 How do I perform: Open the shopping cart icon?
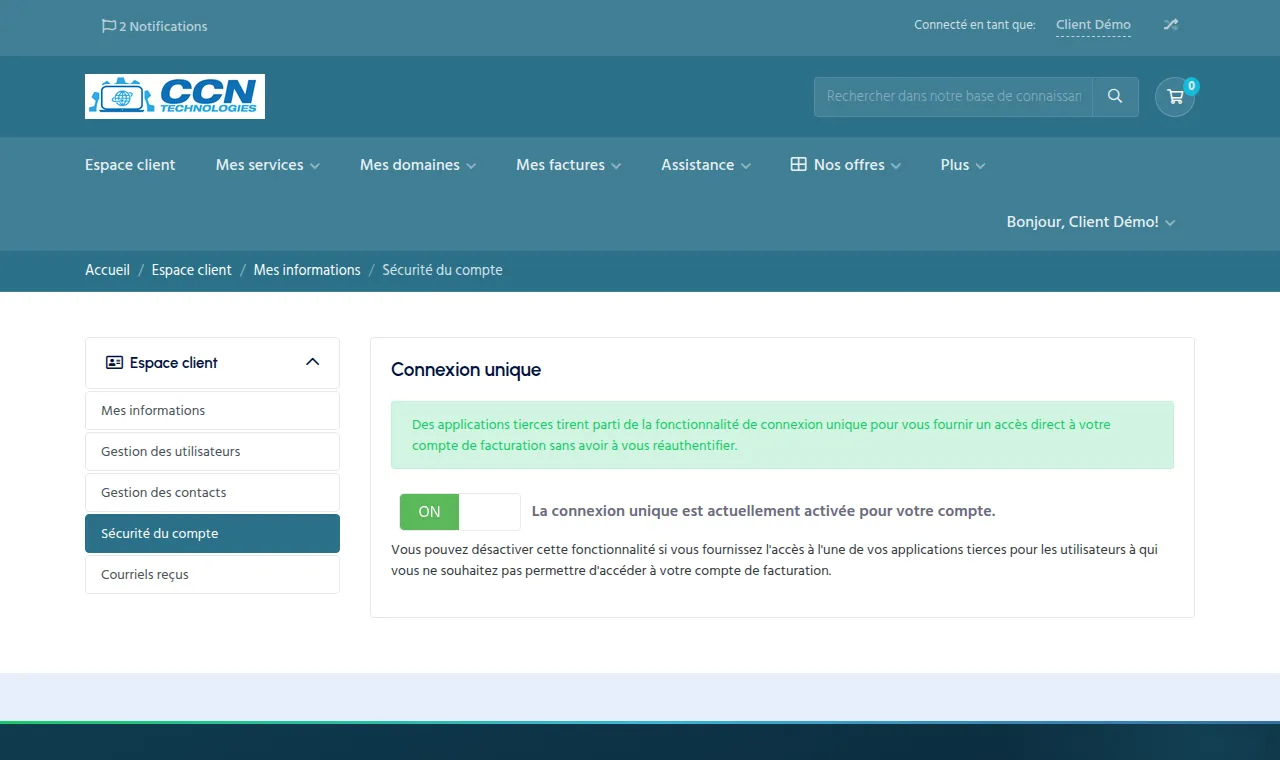(1175, 97)
